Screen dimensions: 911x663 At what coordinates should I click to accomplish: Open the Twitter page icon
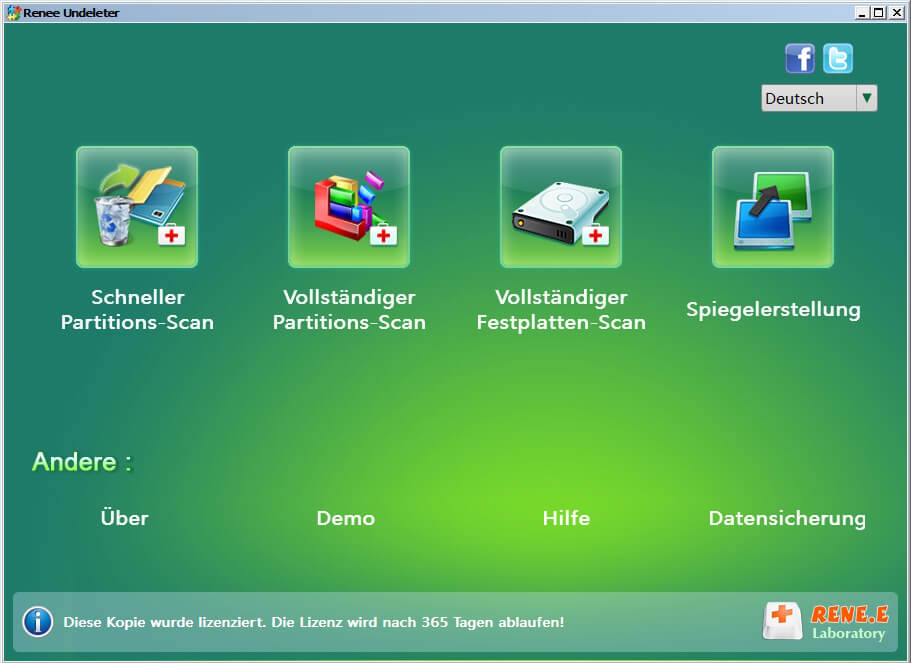[838, 58]
